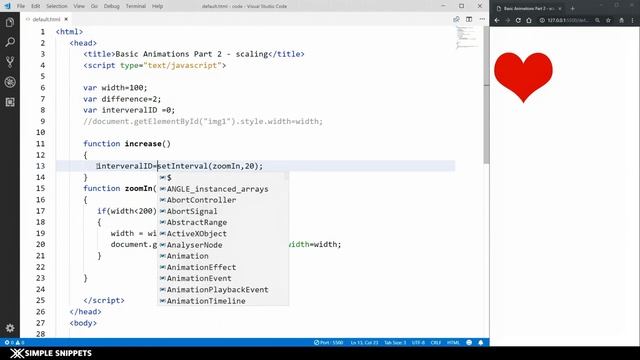Close the default.html editor tab
640x360 pixels.
pos(66,19)
